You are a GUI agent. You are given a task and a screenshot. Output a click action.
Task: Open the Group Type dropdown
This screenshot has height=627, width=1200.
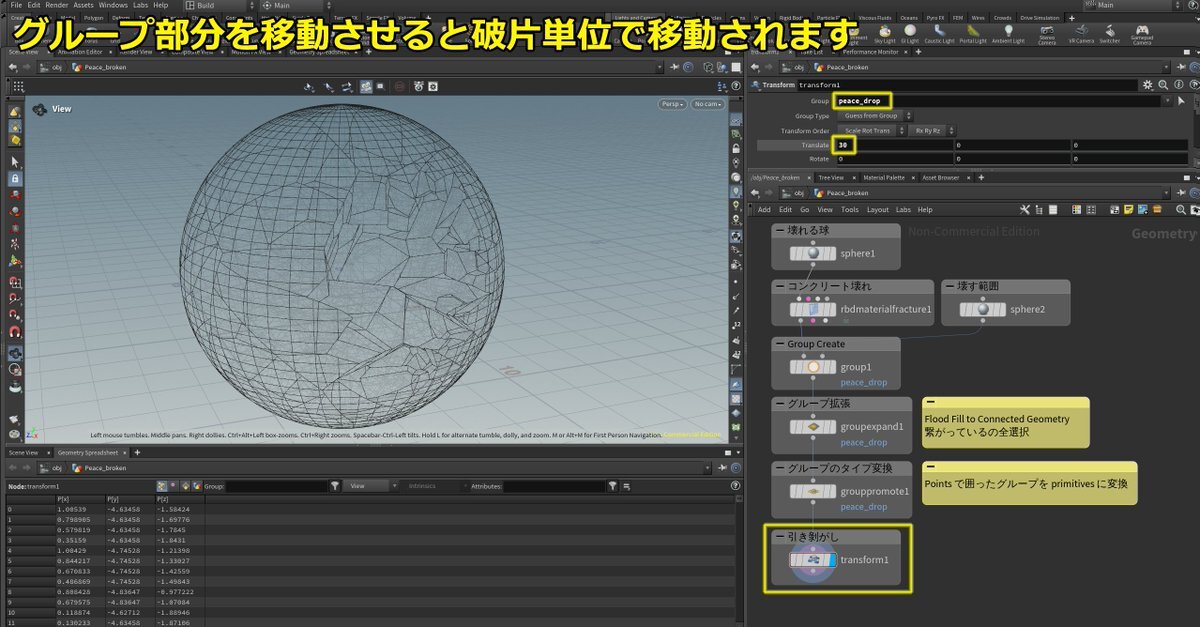[x=872, y=116]
